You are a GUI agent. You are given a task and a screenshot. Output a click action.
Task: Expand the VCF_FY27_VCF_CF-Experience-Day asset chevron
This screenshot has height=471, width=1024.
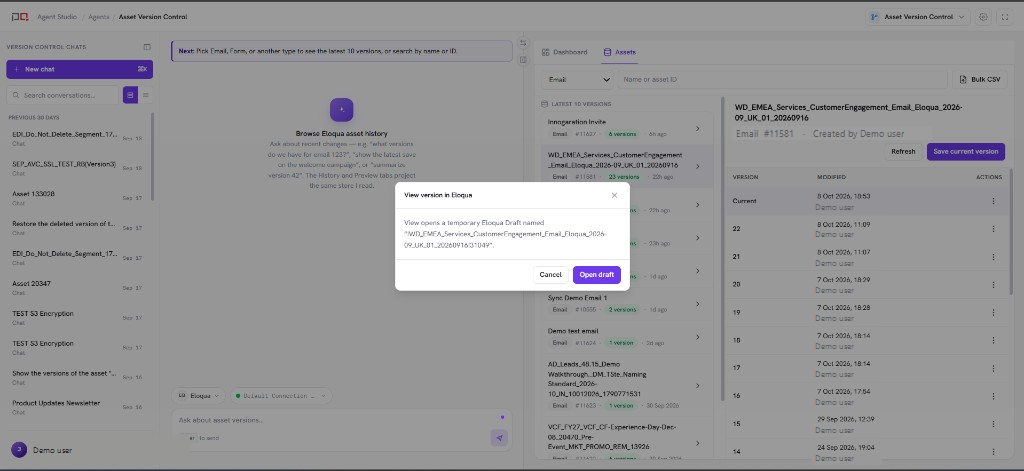(697, 443)
